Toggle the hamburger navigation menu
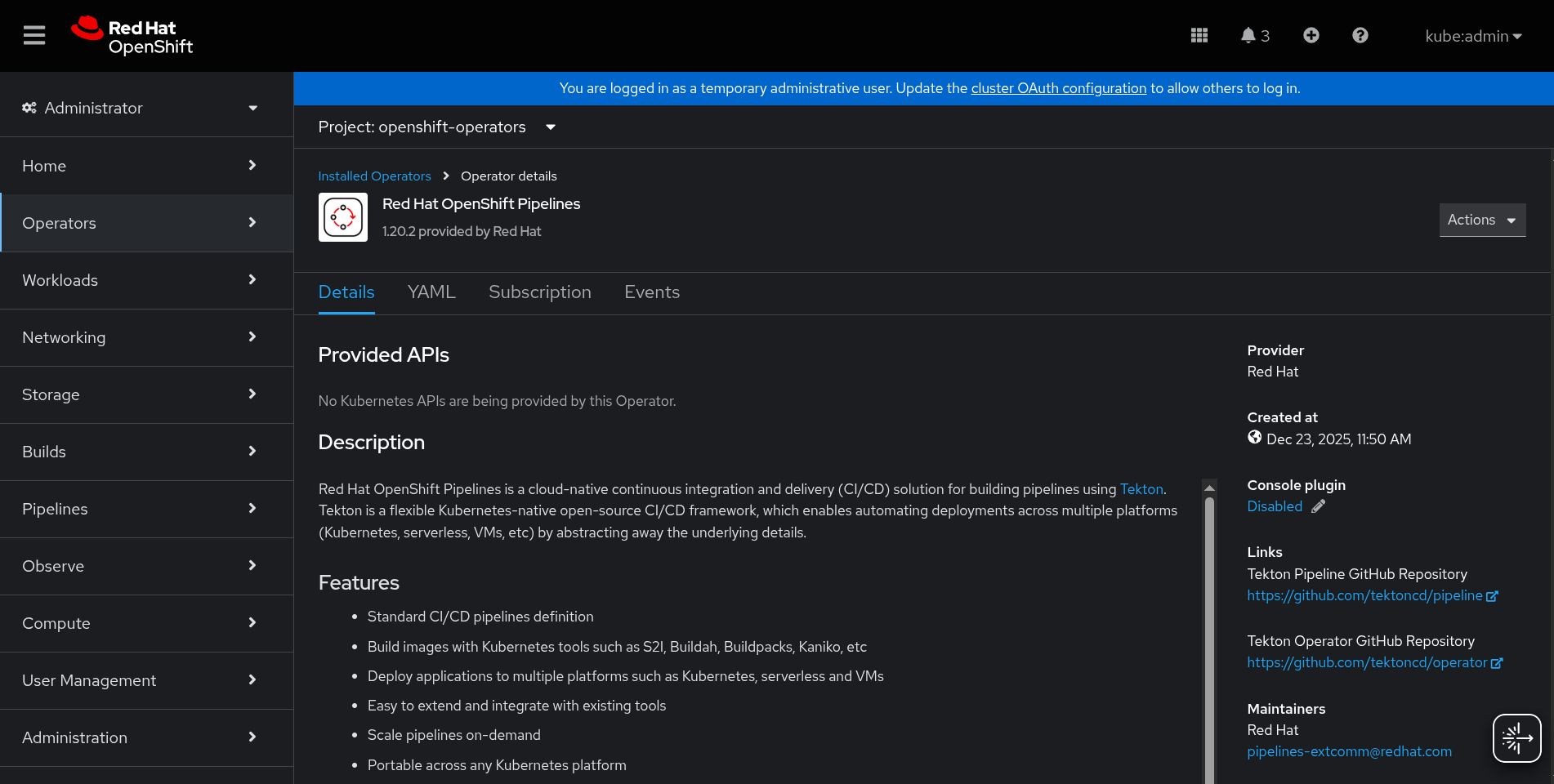1554x784 pixels. [x=34, y=35]
